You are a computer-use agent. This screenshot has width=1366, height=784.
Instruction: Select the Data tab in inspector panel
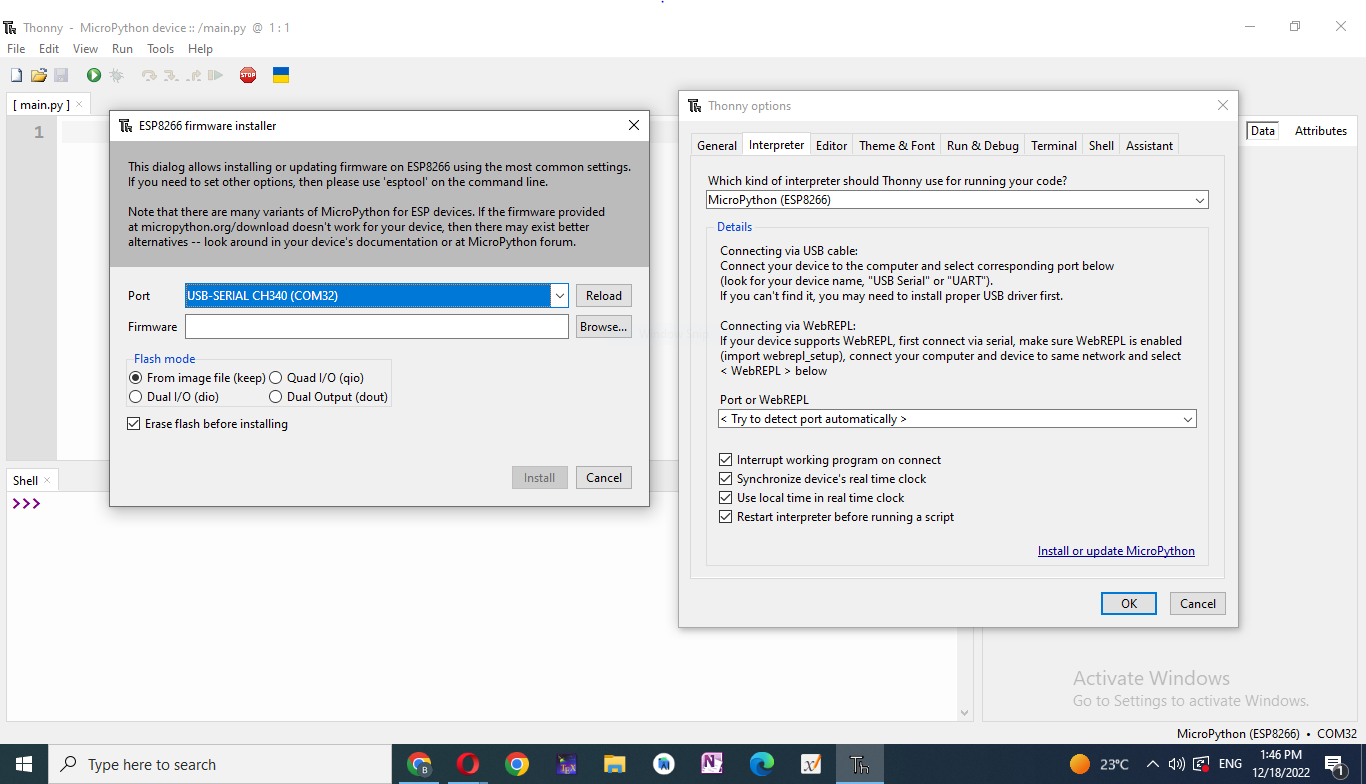[x=1263, y=131]
